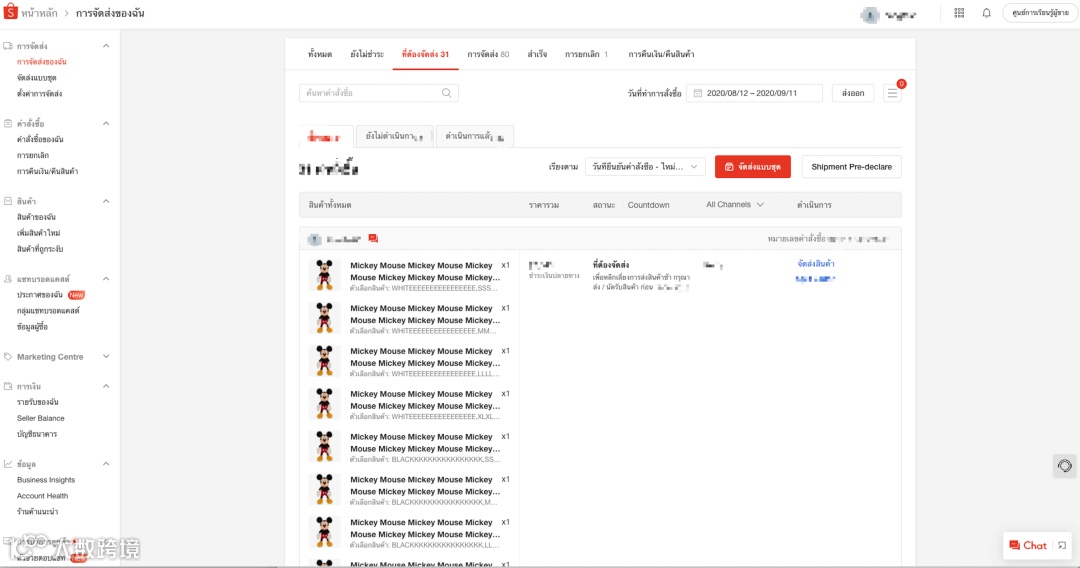The height and width of the screenshot is (568, 1080).
Task: Select ที่ต้องจัดส่ง 31 tab
Action: (425, 54)
